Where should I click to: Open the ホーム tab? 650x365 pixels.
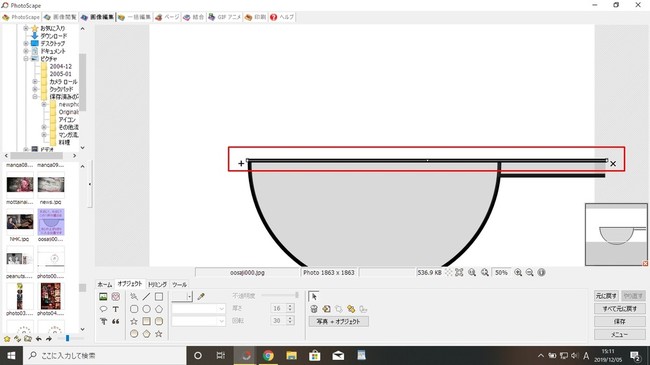[104, 285]
